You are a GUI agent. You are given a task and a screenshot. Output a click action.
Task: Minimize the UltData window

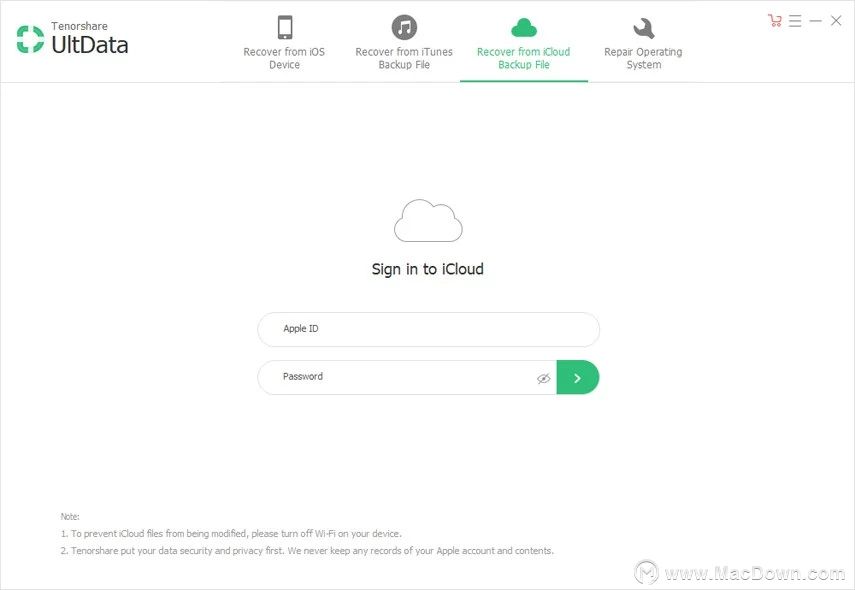click(816, 21)
